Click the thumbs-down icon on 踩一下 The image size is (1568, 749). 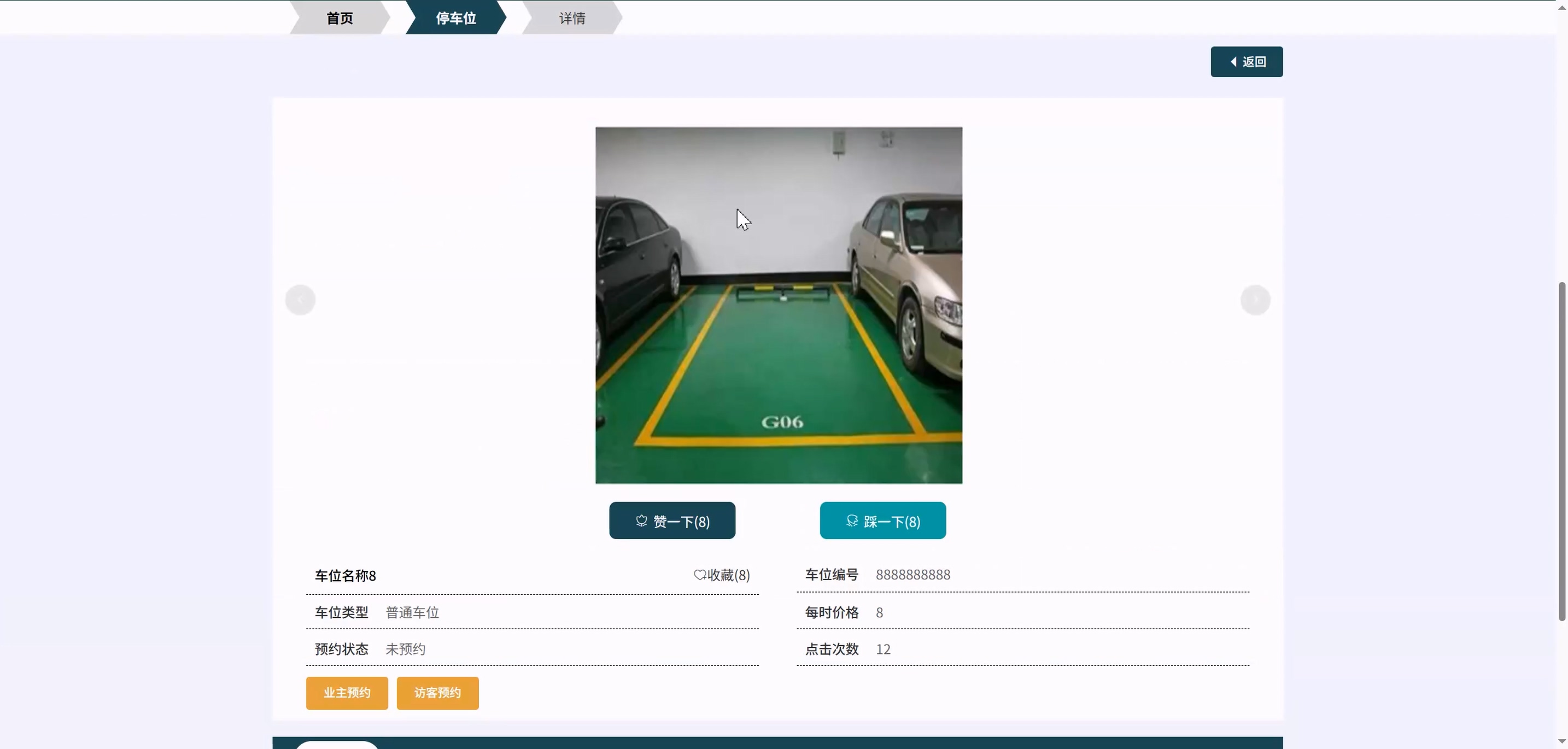point(852,521)
